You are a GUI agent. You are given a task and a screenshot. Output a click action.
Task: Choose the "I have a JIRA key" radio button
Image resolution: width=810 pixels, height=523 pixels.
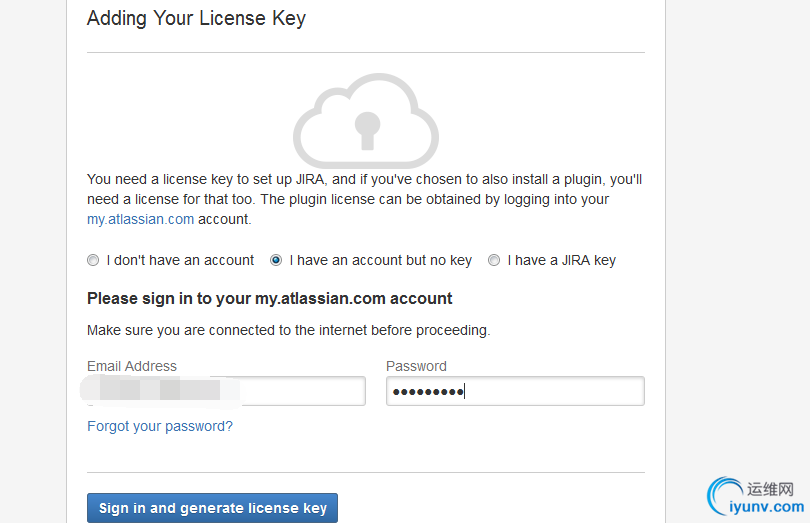[x=494, y=260]
